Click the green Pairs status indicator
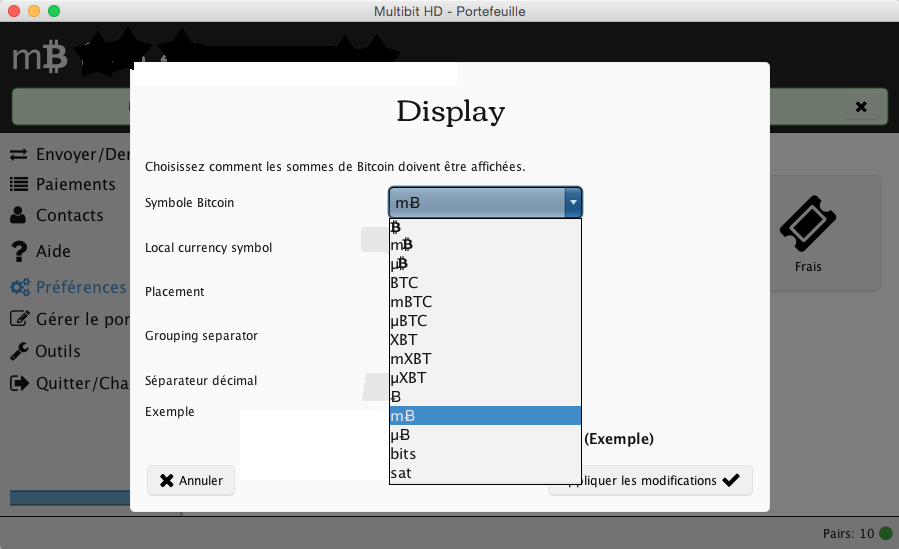The width and height of the screenshot is (899, 549). click(886, 534)
